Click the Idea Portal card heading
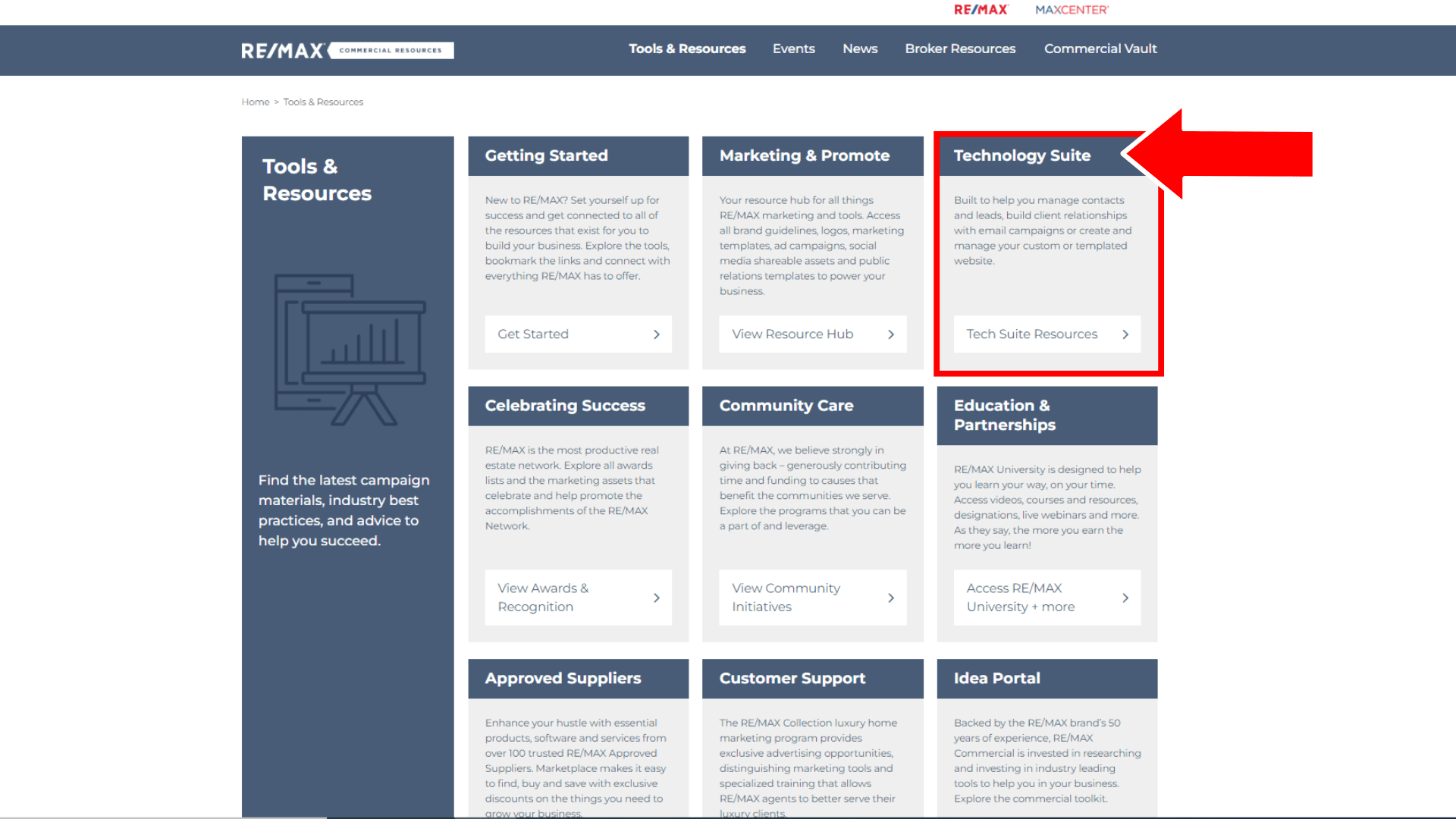The height and width of the screenshot is (819, 1456). coord(996,679)
